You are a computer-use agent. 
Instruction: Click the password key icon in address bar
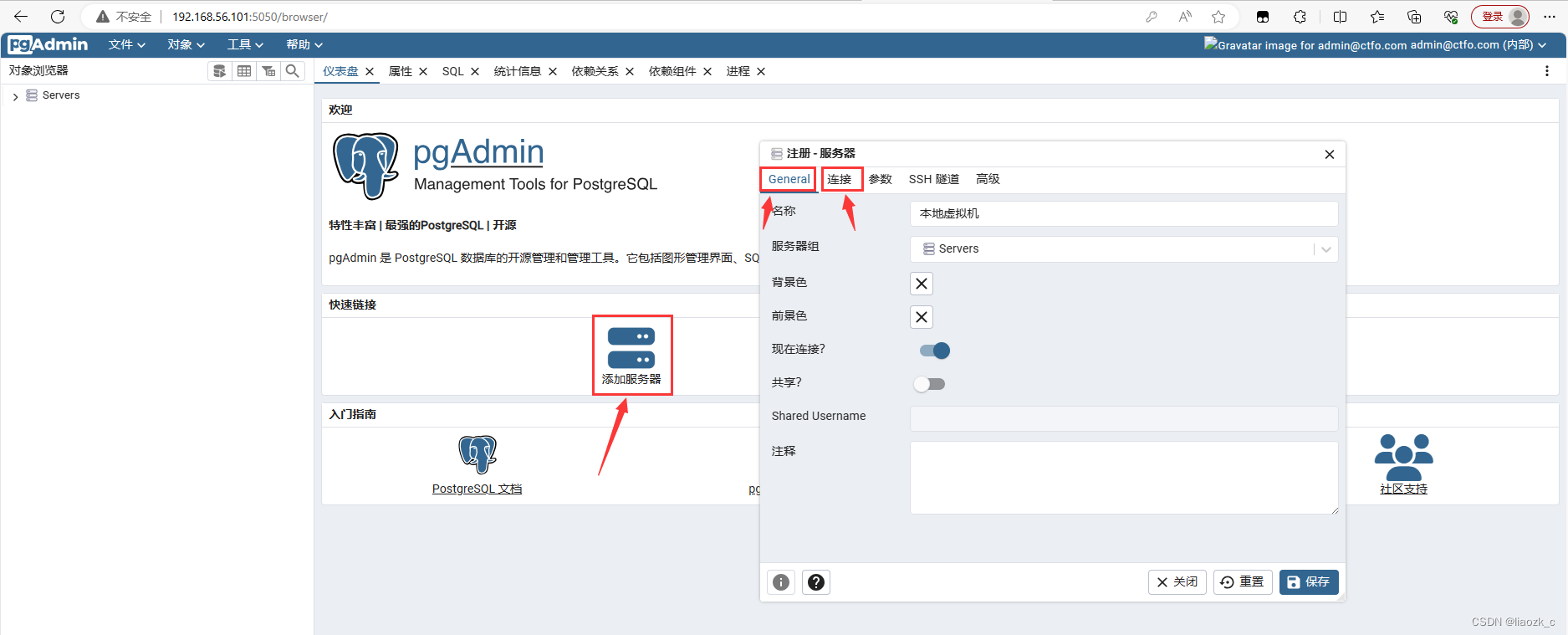point(1152,17)
